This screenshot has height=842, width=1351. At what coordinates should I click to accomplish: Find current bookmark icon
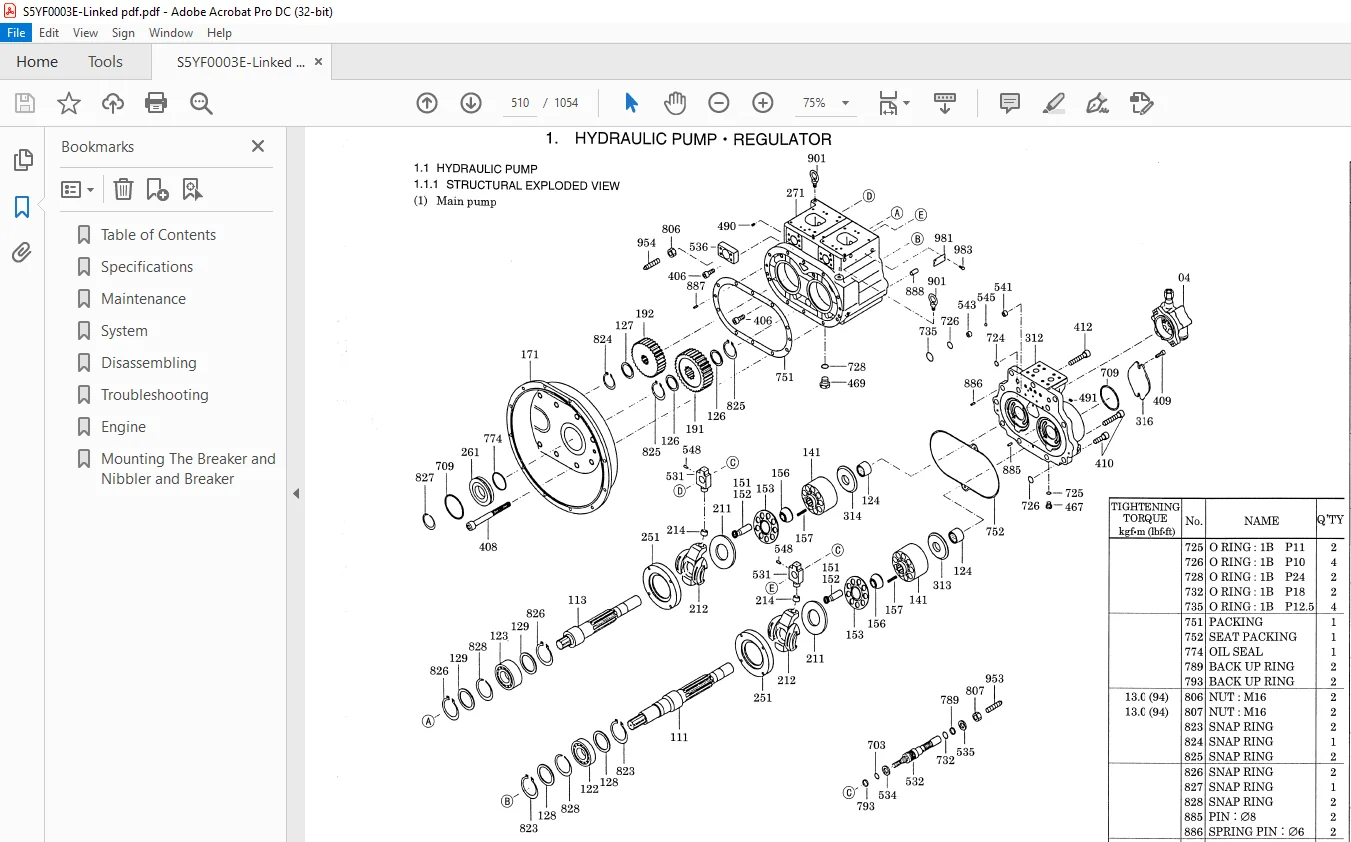193,189
